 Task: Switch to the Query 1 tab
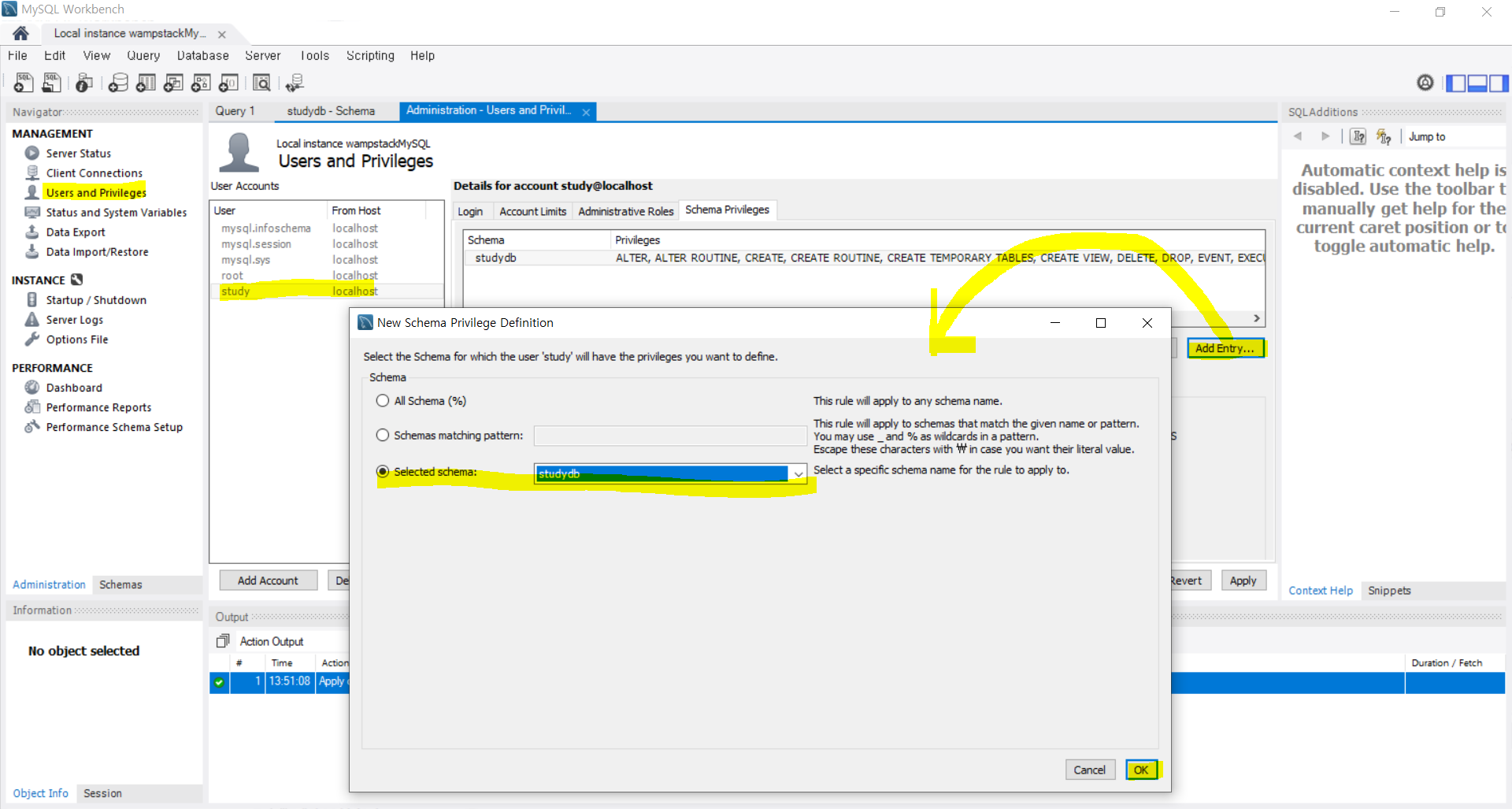(x=235, y=111)
